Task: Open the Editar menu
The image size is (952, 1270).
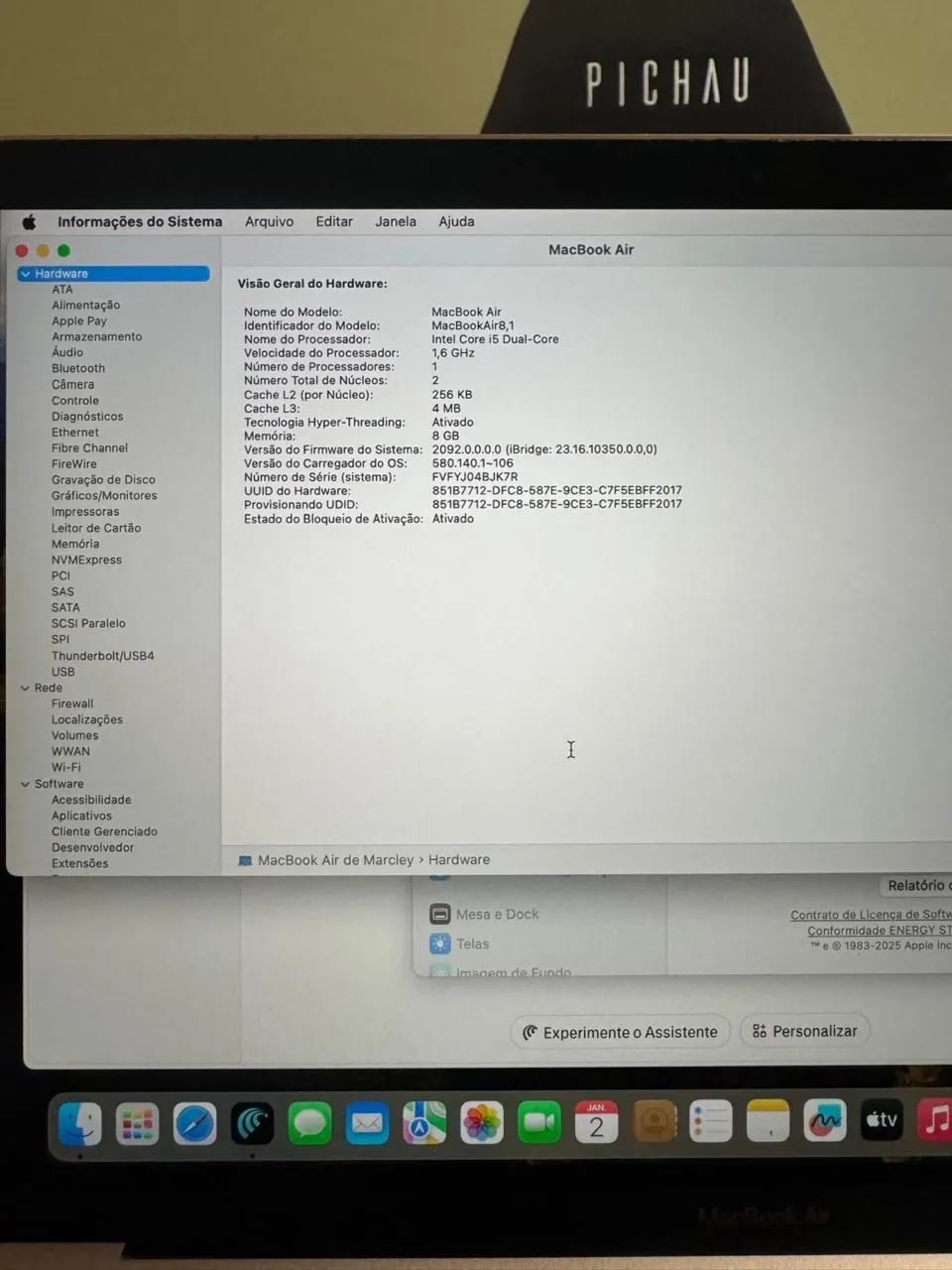Action: click(334, 221)
